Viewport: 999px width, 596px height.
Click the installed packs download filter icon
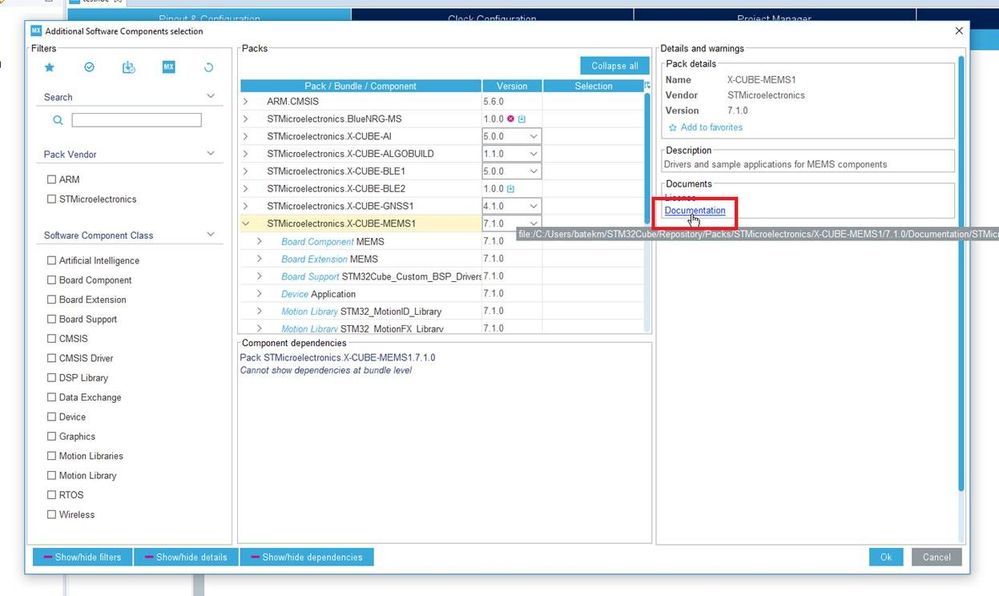point(129,67)
